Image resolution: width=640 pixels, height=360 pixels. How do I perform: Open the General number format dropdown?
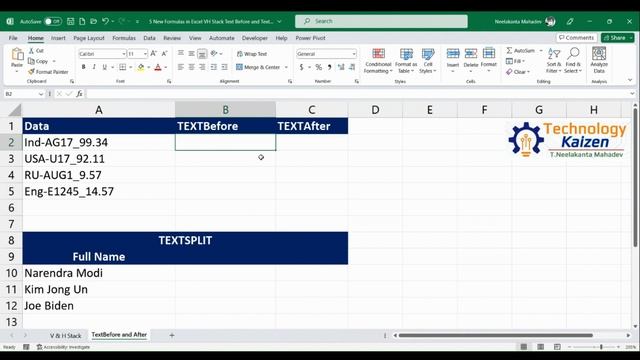pos(354,54)
